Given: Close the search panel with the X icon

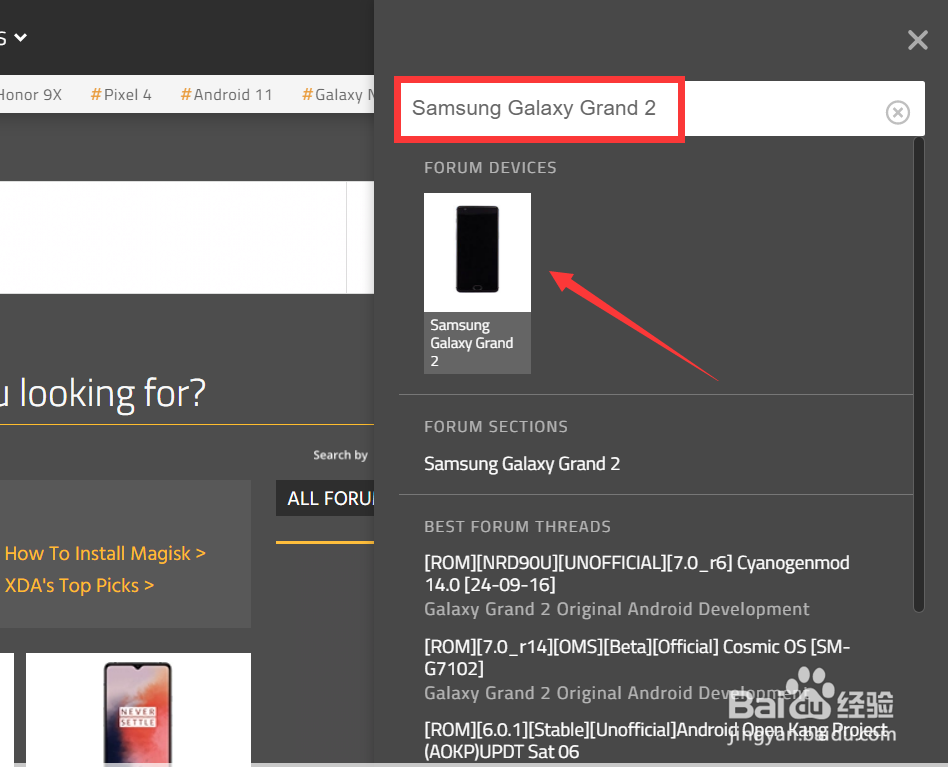Looking at the screenshot, I should (917, 40).
